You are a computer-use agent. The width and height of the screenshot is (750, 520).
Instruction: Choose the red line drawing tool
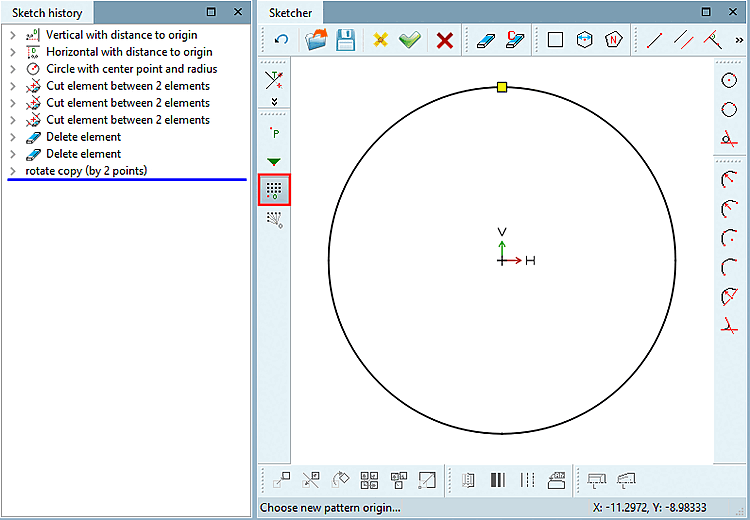[655, 40]
